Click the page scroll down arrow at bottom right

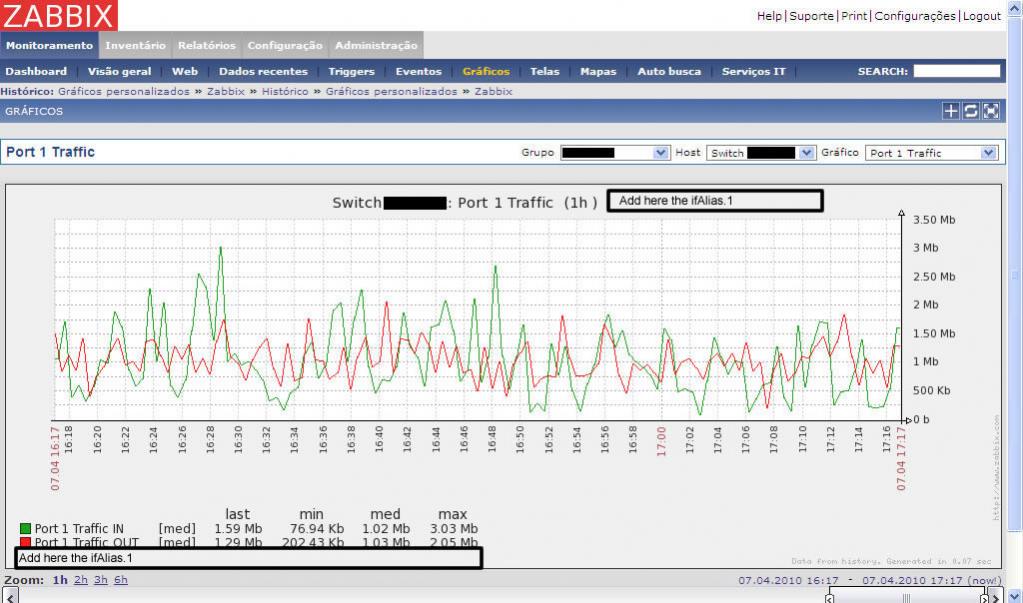[x=1014, y=596]
